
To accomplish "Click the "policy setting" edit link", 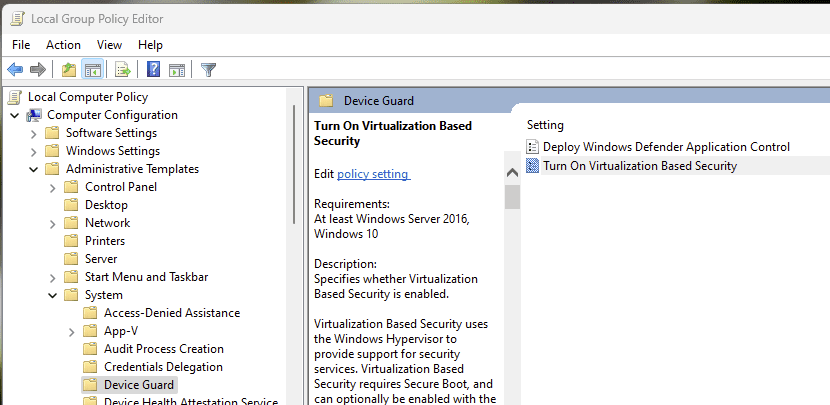I will (x=373, y=174).
